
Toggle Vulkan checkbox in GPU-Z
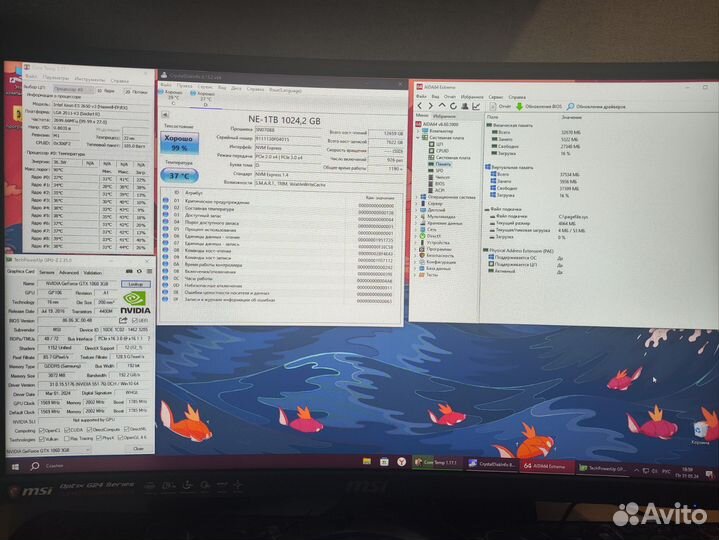tap(42, 439)
